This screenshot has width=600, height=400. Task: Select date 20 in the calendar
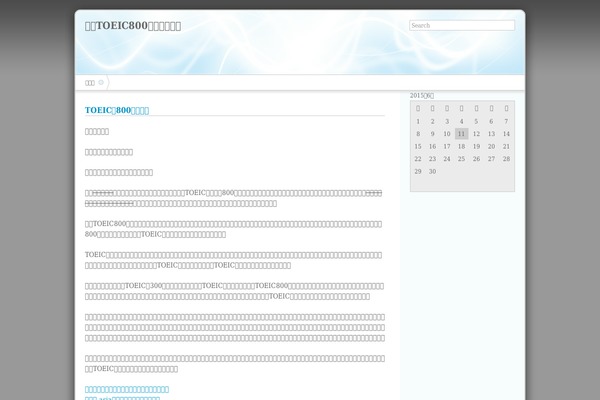pos(491,146)
